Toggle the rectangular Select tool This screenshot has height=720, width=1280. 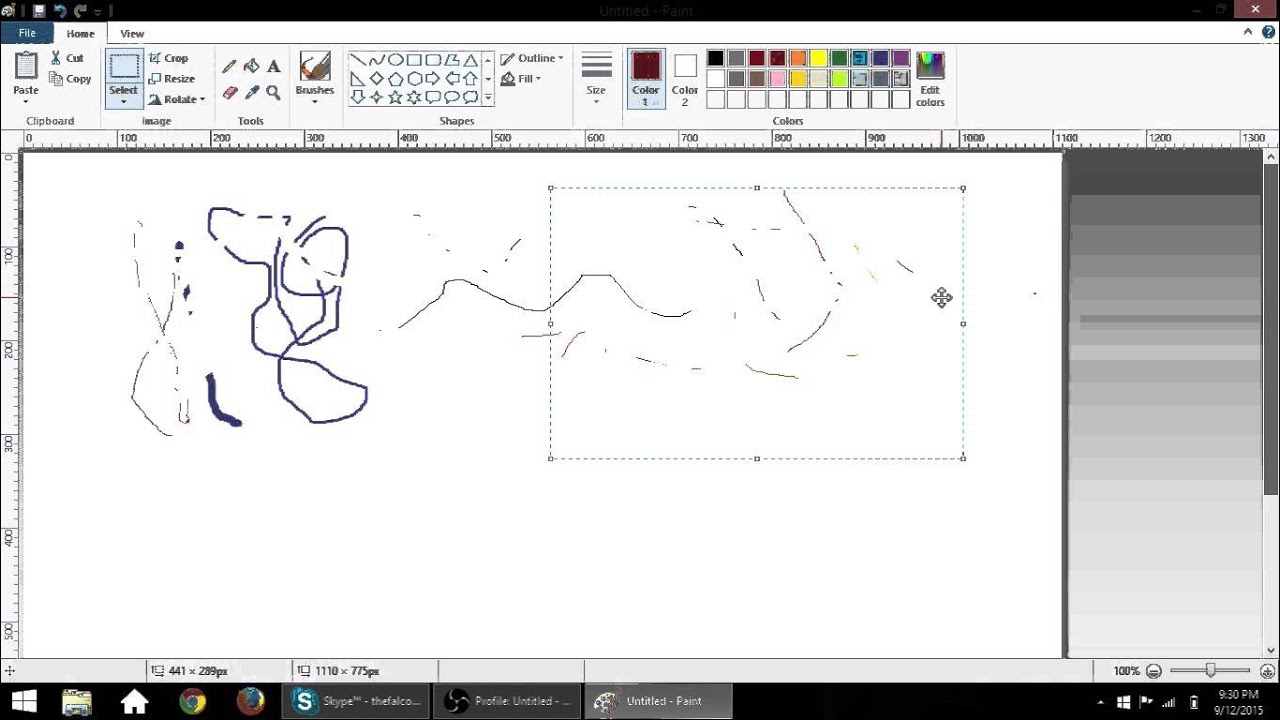[124, 67]
